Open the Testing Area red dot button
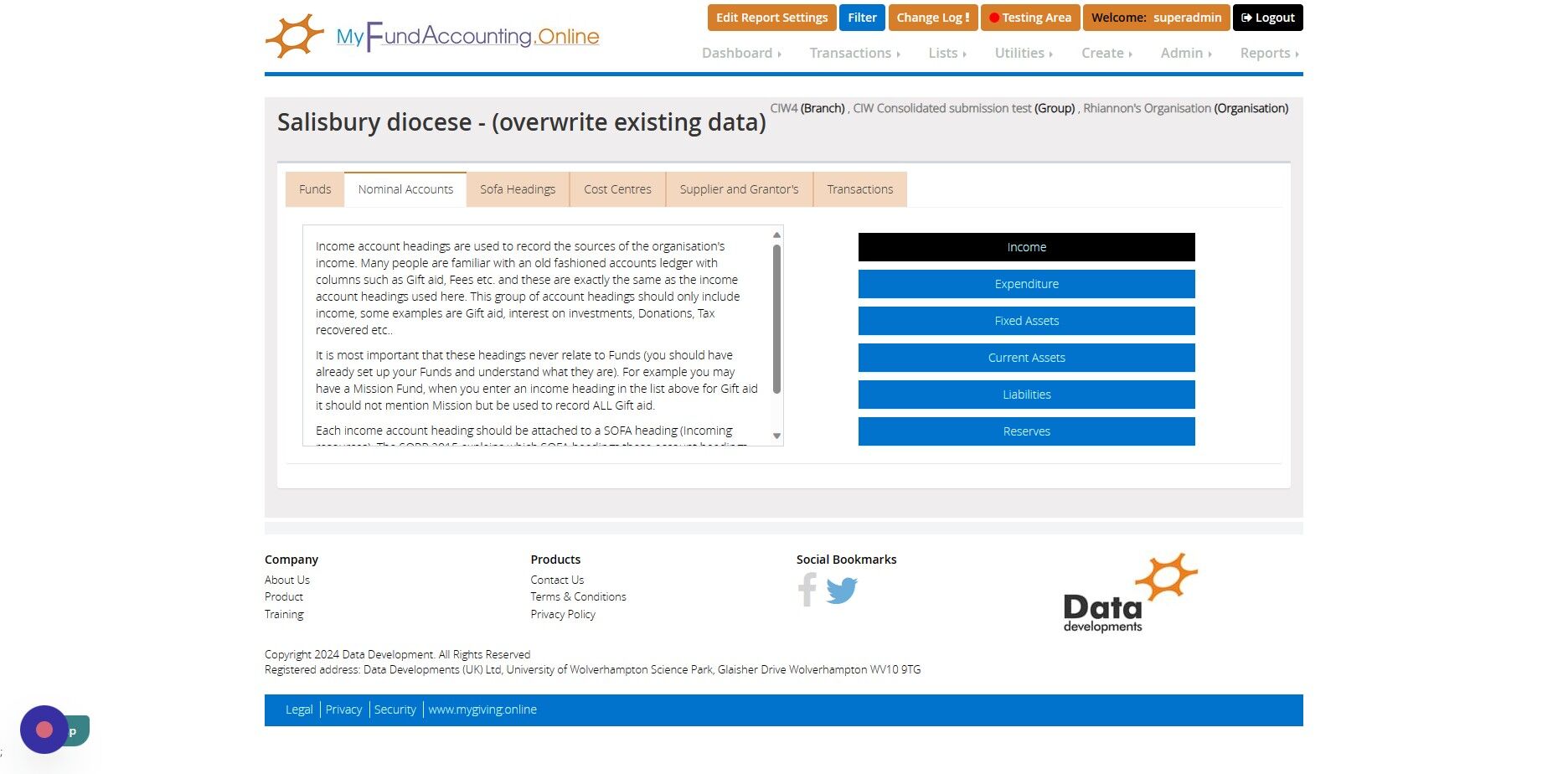The width and height of the screenshot is (1568, 774). 1029,18
